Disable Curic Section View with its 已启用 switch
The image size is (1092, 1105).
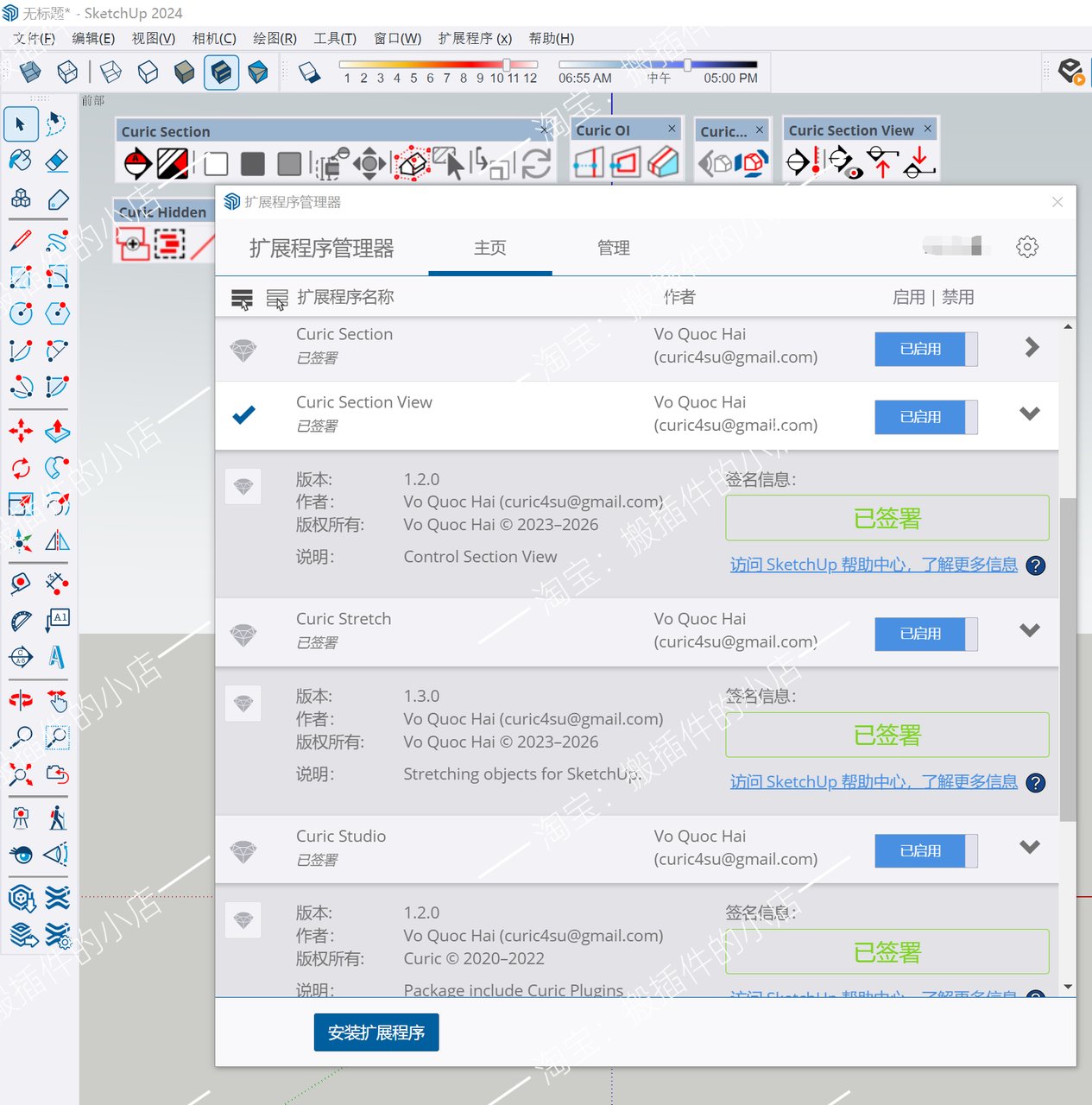[x=926, y=417]
